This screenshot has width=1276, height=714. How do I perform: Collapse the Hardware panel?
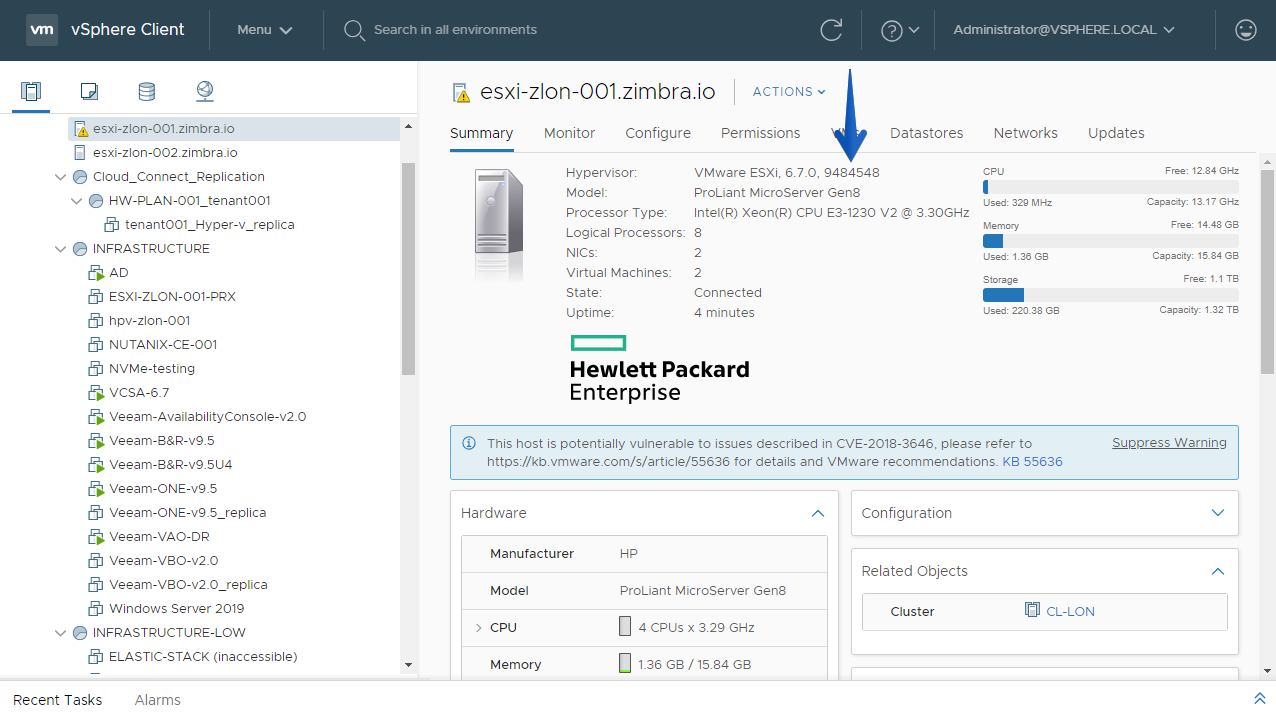coord(818,513)
